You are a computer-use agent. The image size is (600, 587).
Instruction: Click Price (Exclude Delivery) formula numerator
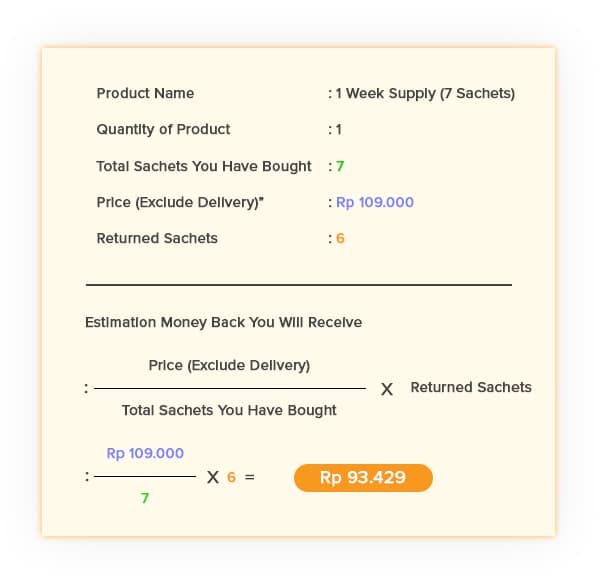coord(229,365)
